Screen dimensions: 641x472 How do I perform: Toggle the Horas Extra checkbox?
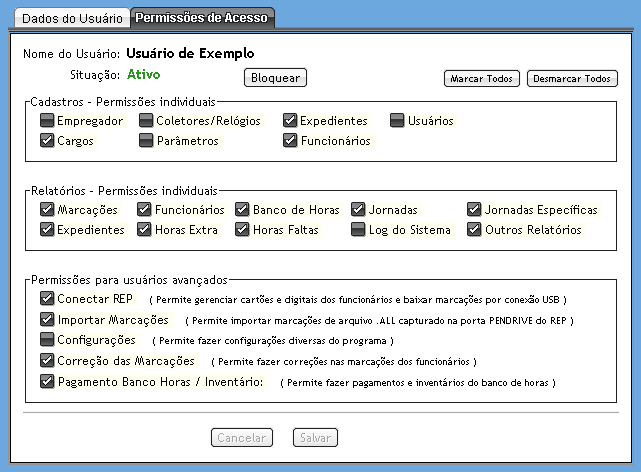point(145,230)
